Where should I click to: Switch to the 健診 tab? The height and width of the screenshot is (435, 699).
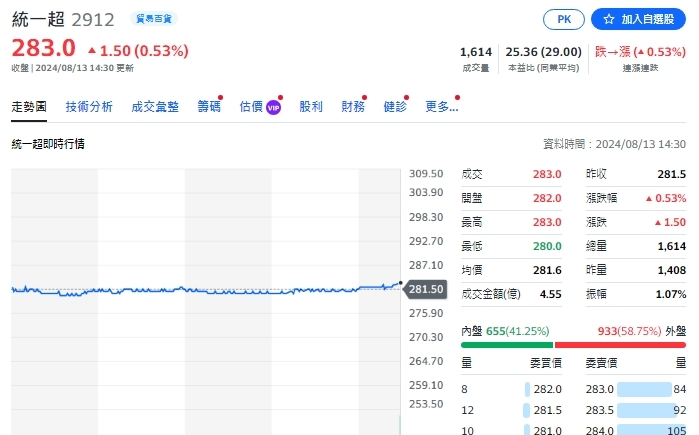(x=395, y=107)
